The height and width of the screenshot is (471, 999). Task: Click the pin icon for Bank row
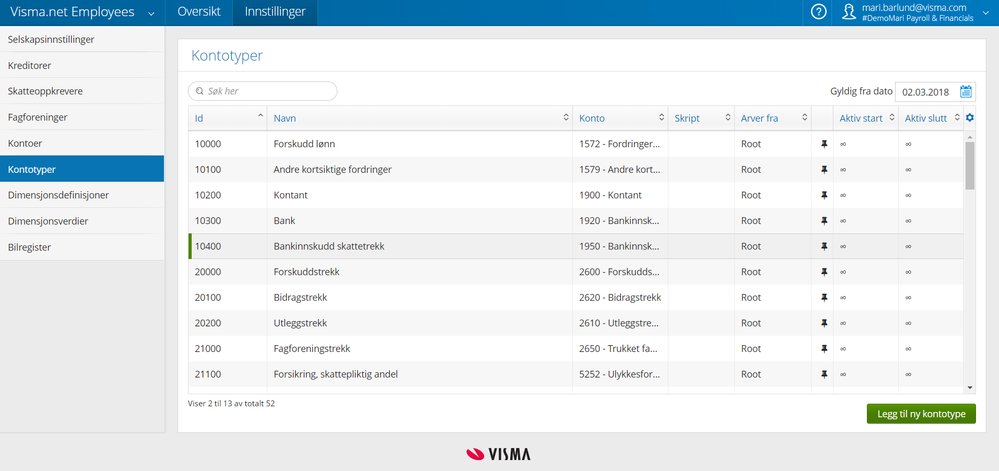[824, 221]
